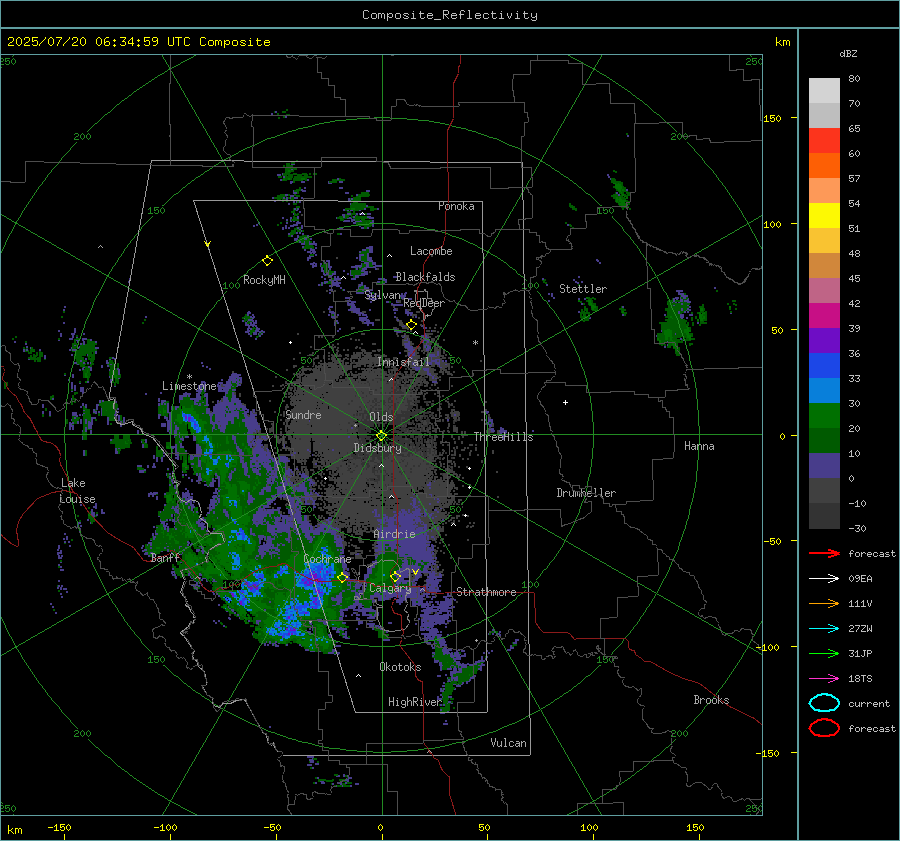The image size is (900, 841).
Task: Click the yellow arrowhead marker northwest of RockyMH
Action: [208, 245]
